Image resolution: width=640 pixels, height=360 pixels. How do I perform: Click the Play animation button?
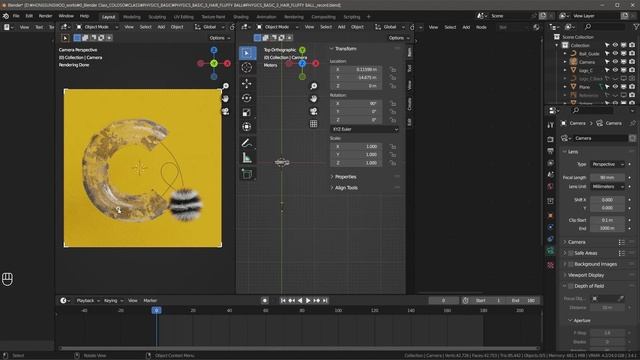click(308, 300)
